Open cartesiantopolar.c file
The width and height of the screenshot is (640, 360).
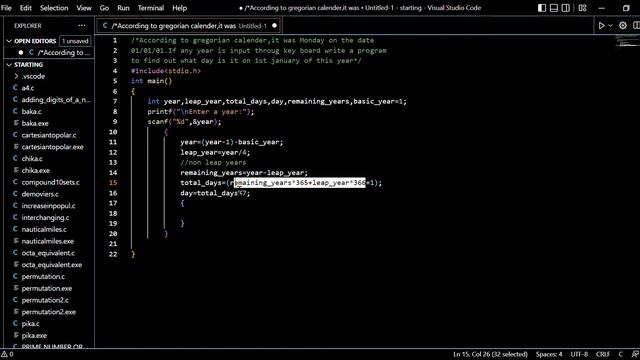tap(49, 135)
